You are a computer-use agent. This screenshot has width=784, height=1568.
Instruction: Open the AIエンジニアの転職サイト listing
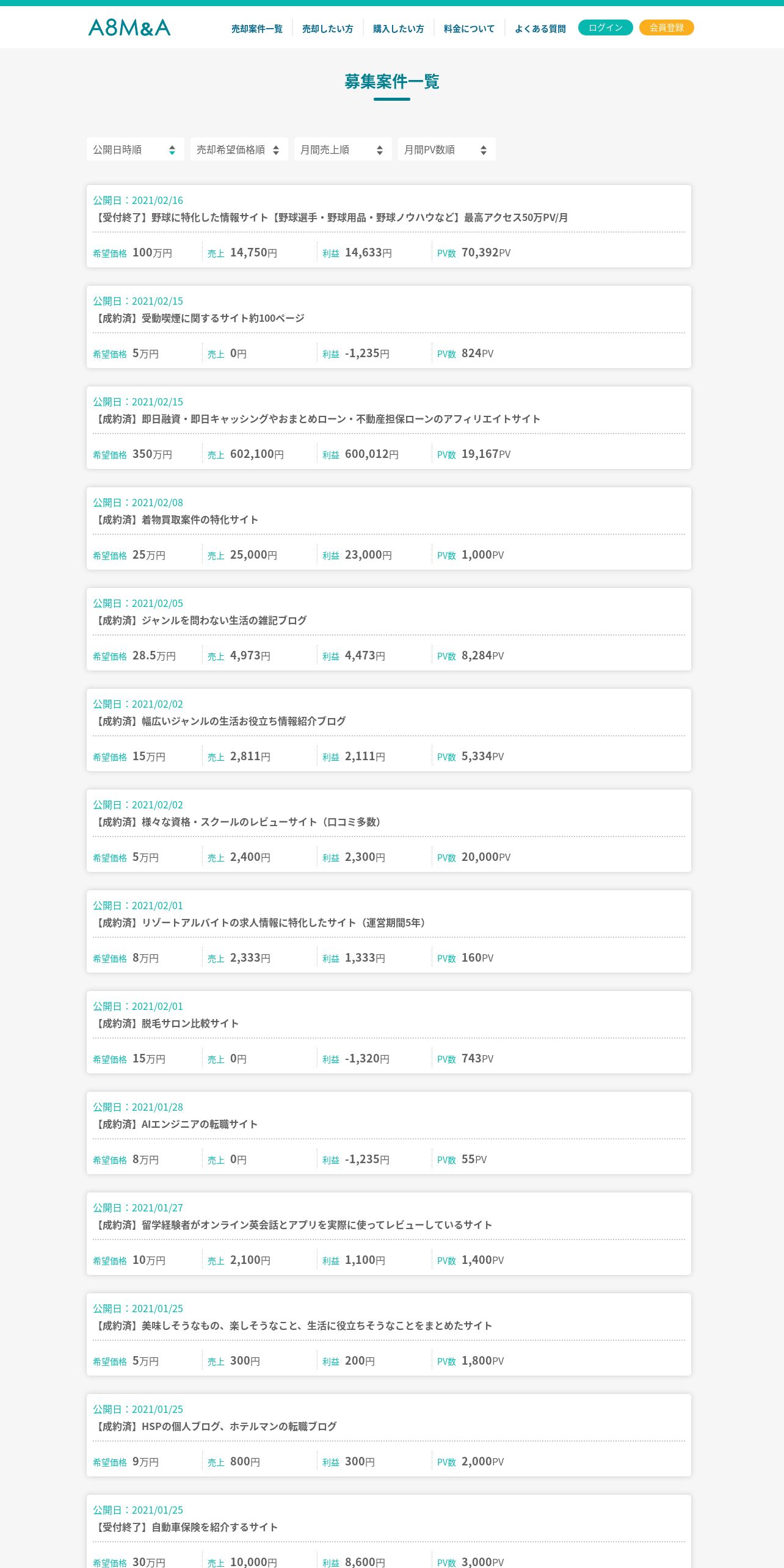coord(389,1133)
